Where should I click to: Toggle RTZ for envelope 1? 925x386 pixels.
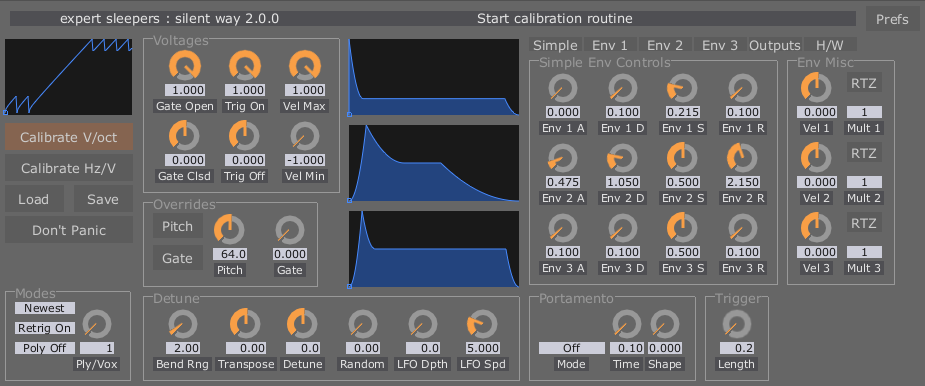pos(864,83)
